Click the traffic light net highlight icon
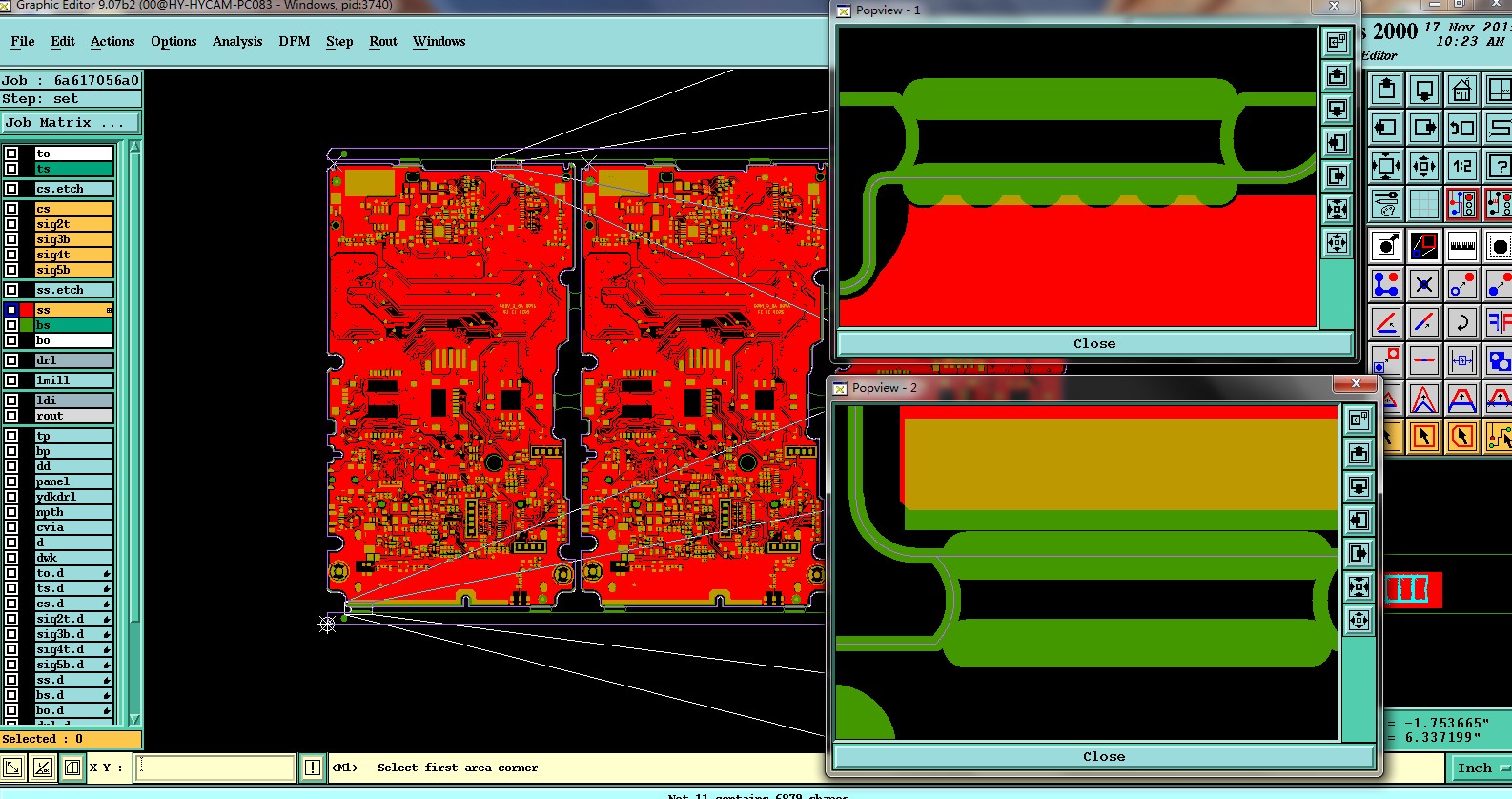Viewport: 1512px width, 799px height. click(x=1461, y=204)
